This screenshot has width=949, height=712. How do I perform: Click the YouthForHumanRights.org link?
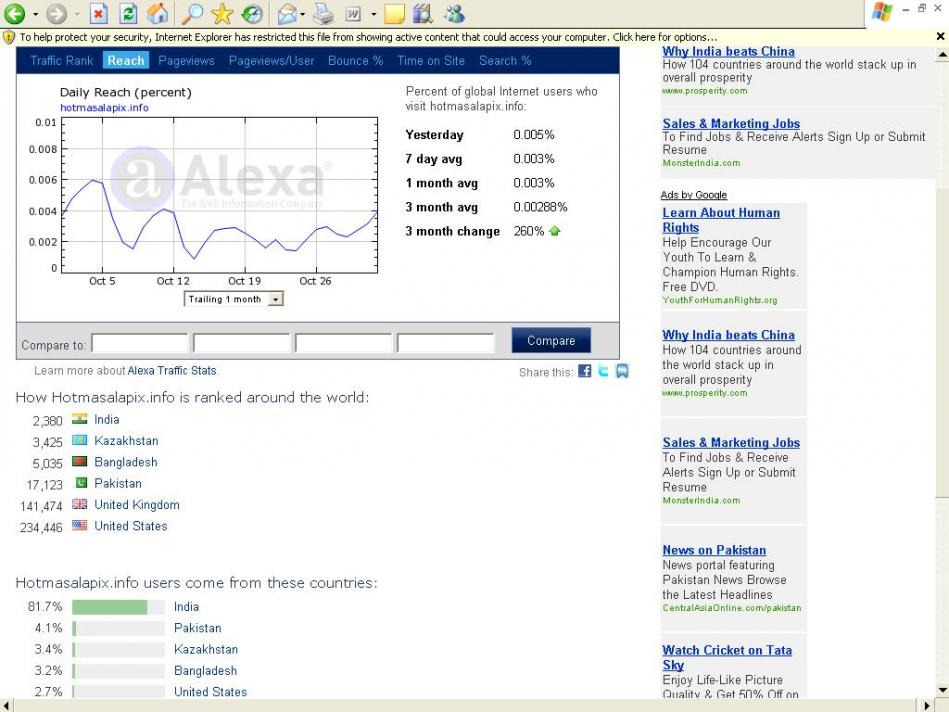[x=720, y=300]
